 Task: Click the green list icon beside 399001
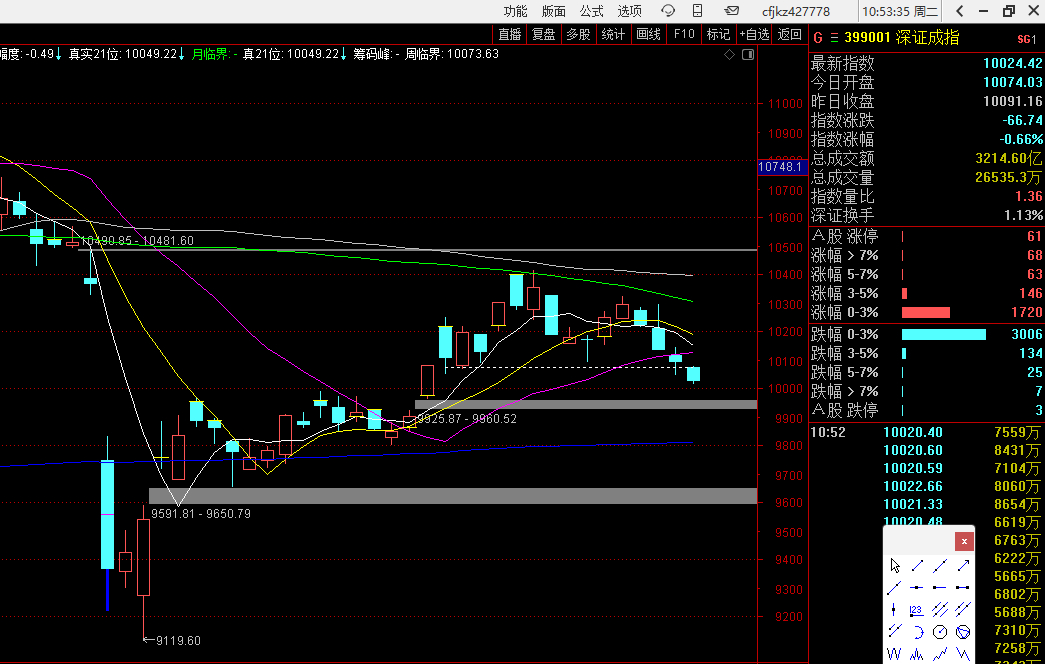click(x=834, y=38)
